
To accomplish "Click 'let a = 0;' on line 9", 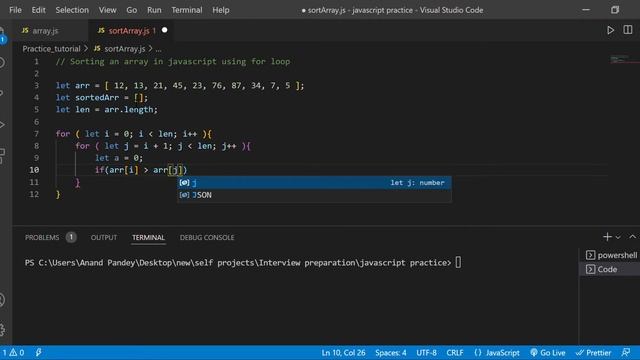I will [119, 158].
